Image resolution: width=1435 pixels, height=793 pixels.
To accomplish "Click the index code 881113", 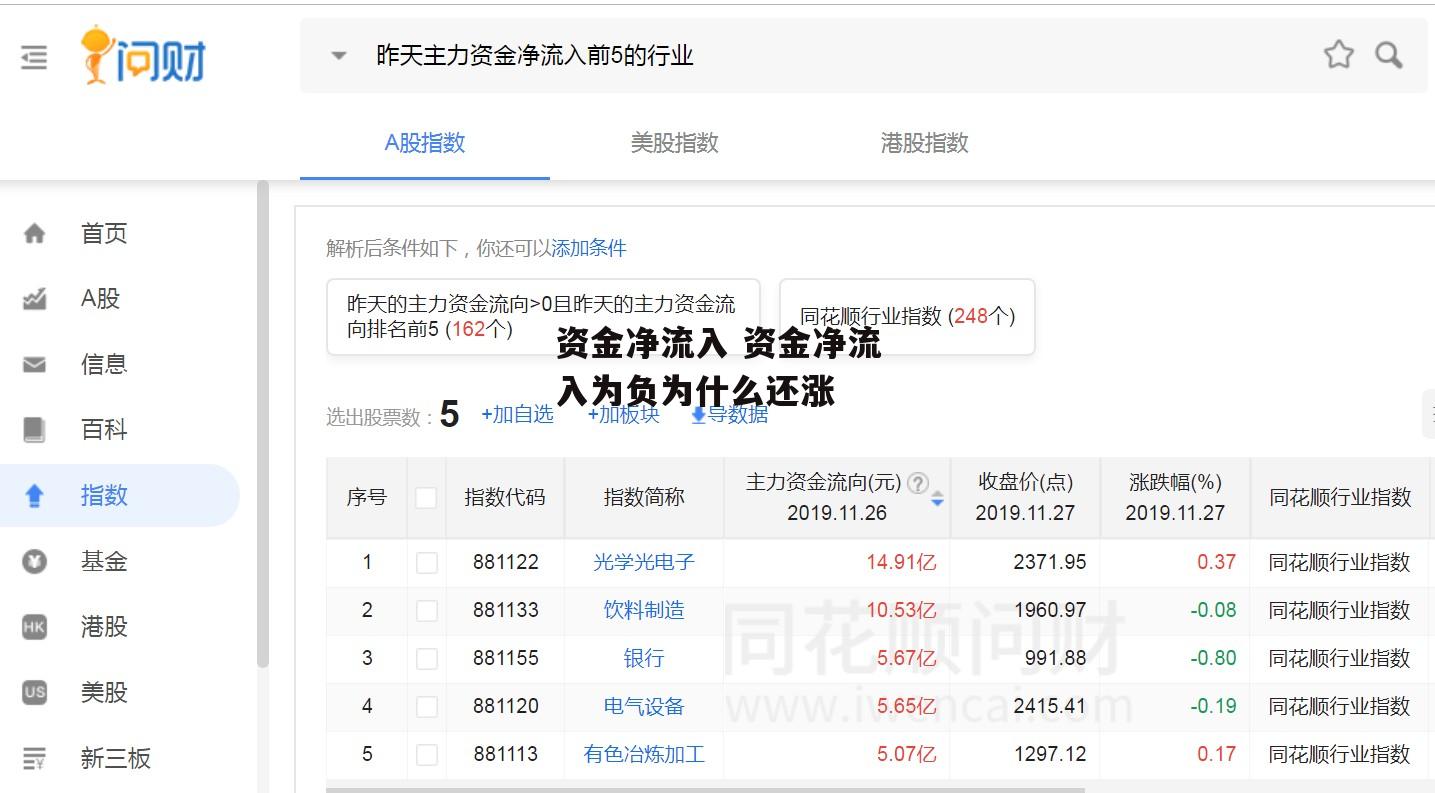I will (x=505, y=755).
